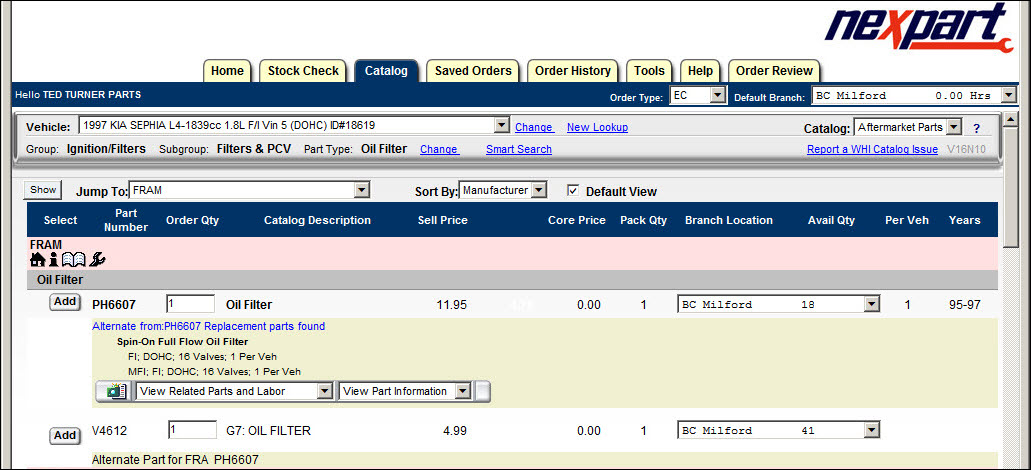Click the Part Type Change link
The image size is (1031, 470).
coord(439,149)
